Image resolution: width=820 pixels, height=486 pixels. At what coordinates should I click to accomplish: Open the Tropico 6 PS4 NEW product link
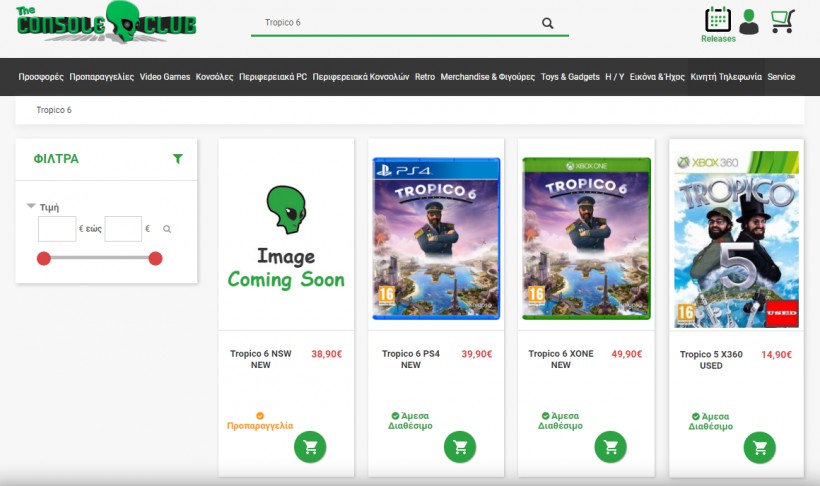click(410, 359)
